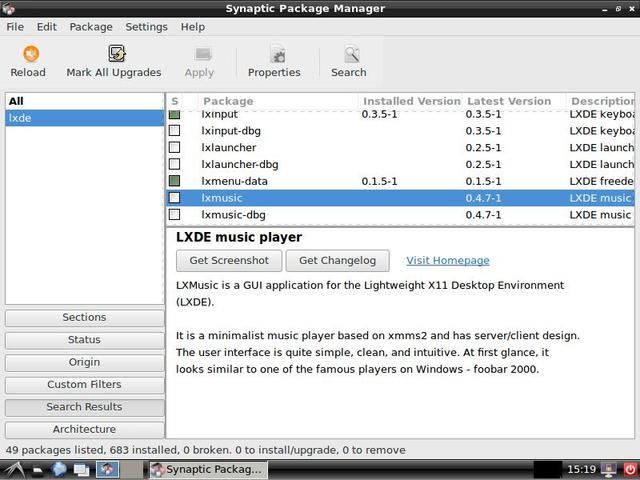Switch to the Sections filter view
The width and height of the screenshot is (640, 480).
coord(84,317)
